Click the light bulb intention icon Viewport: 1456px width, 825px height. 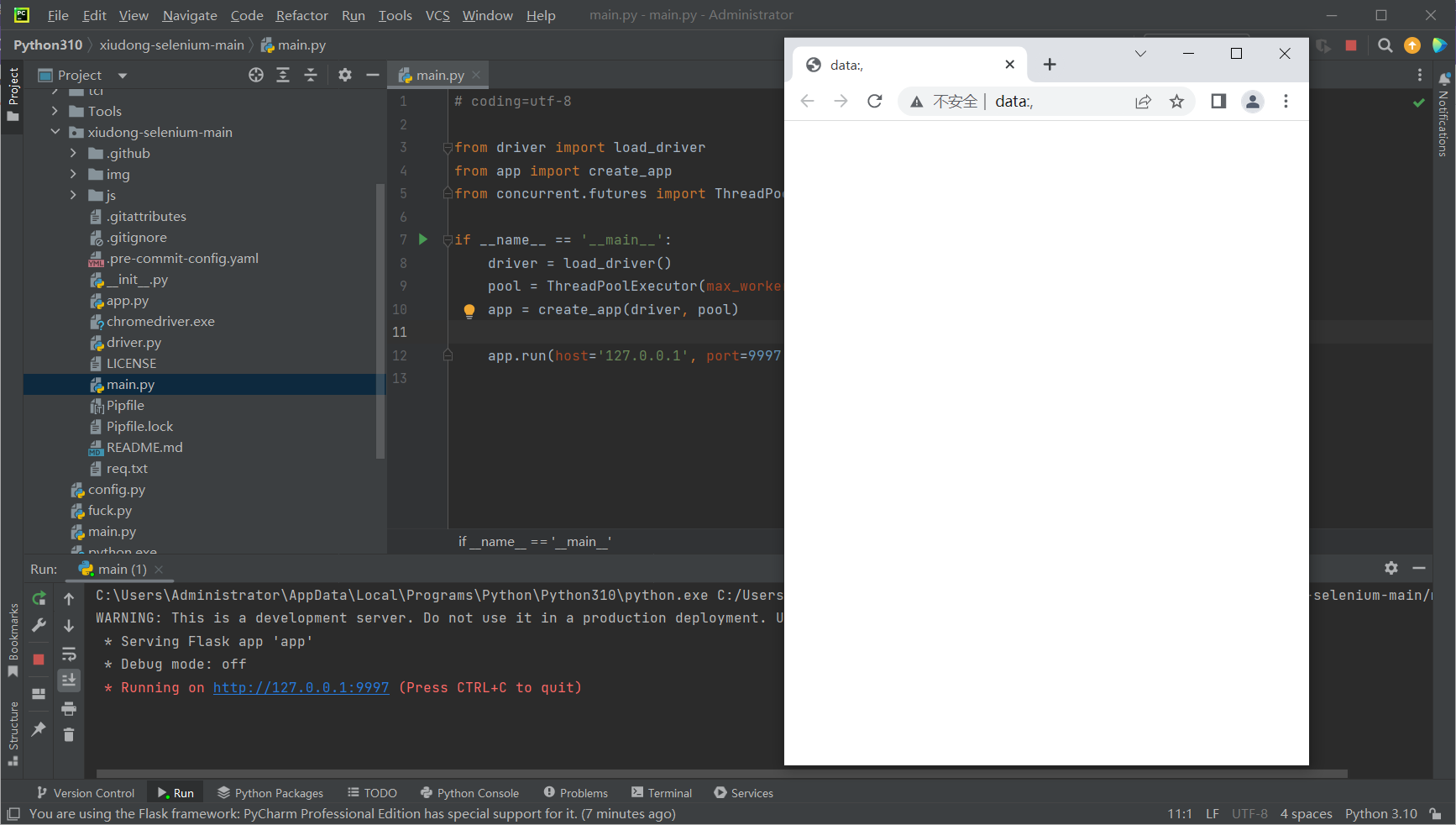[469, 311]
